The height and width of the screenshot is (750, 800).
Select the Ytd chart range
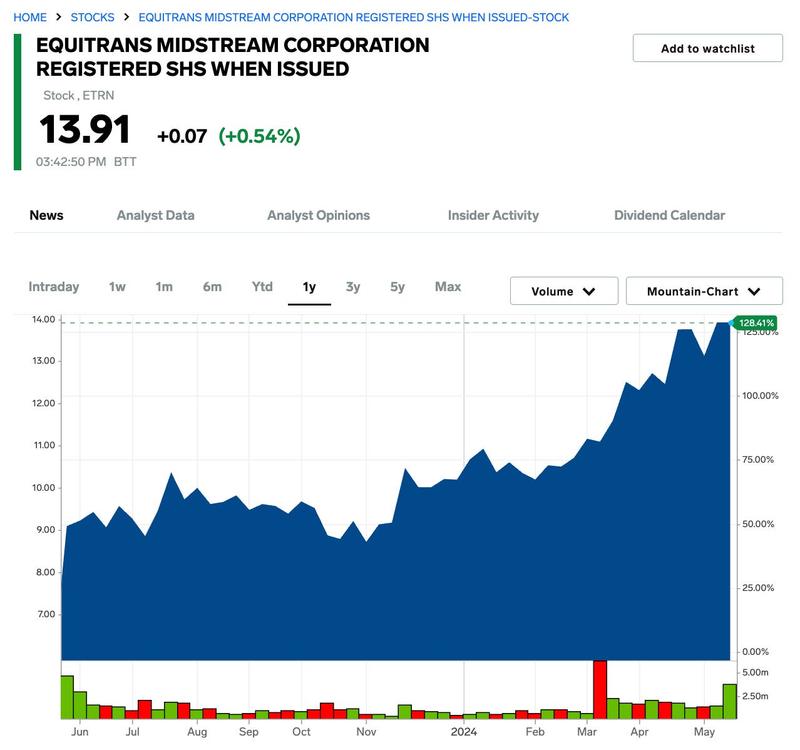pyautogui.click(x=262, y=287)
